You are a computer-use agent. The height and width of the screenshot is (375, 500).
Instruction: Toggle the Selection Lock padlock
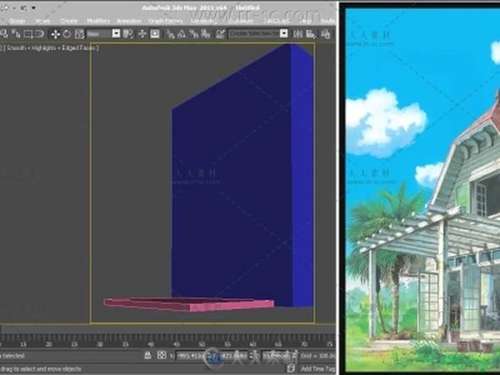pyautogui.click(x=148, y=356)
